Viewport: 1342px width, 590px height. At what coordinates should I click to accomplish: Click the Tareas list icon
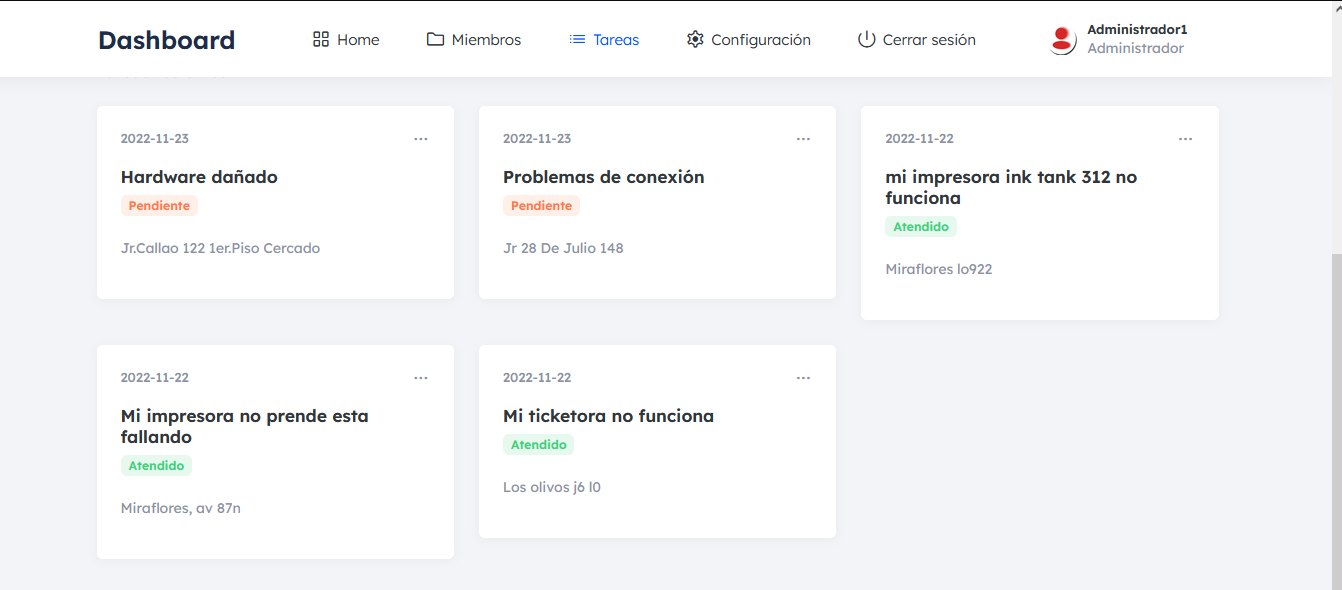click(x=577, y=39)
